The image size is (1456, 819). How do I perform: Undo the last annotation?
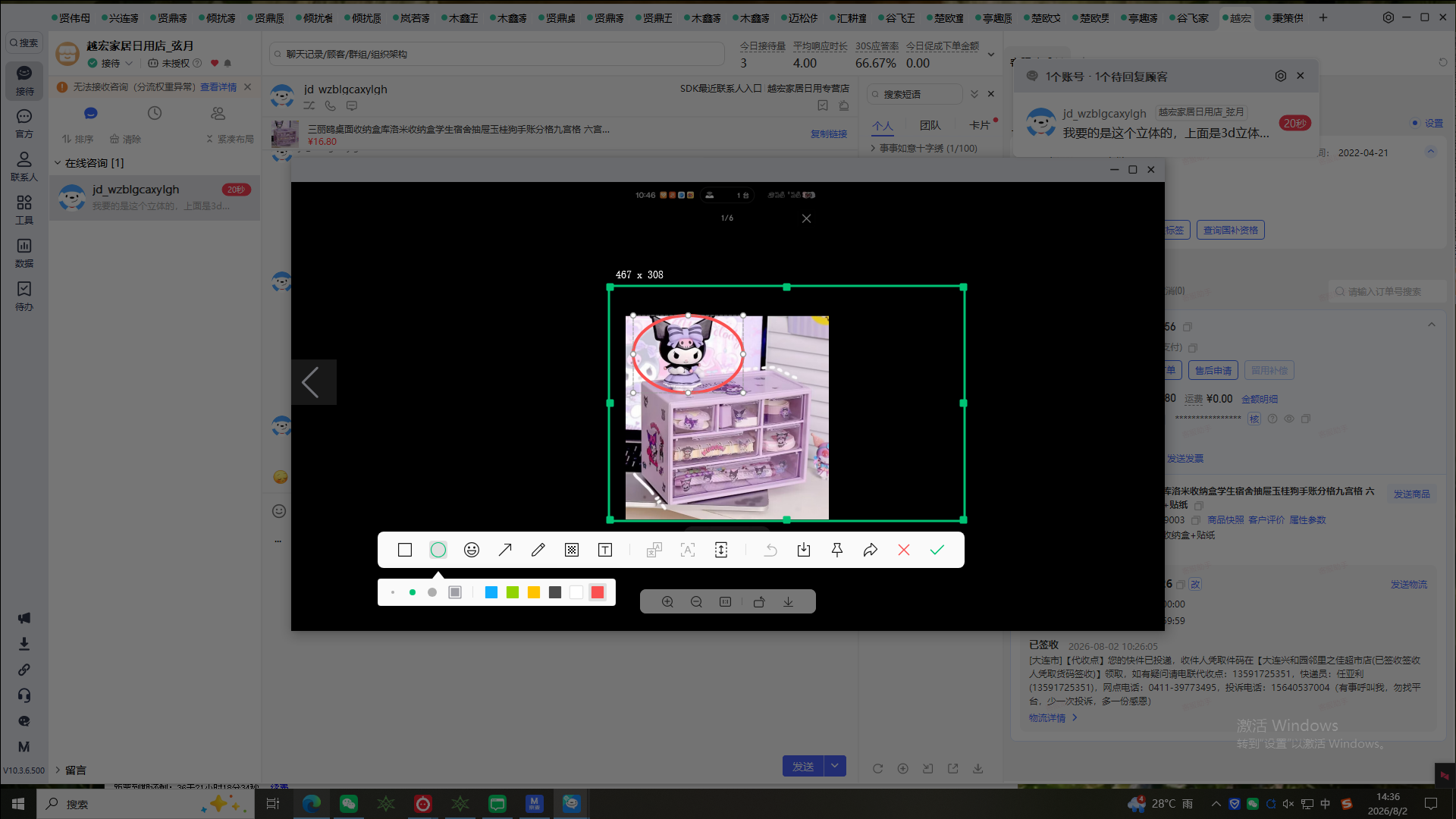coord(770,550)
